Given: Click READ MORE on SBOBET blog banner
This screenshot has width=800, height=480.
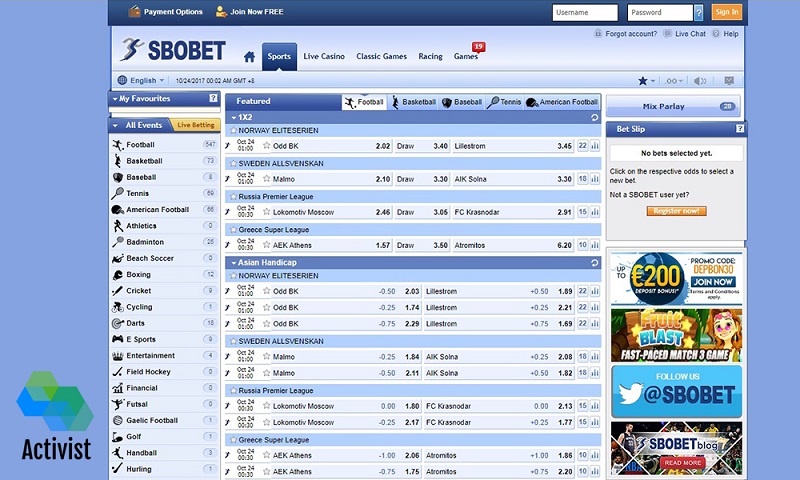Looking at the screenshot, I should point(683,463).
